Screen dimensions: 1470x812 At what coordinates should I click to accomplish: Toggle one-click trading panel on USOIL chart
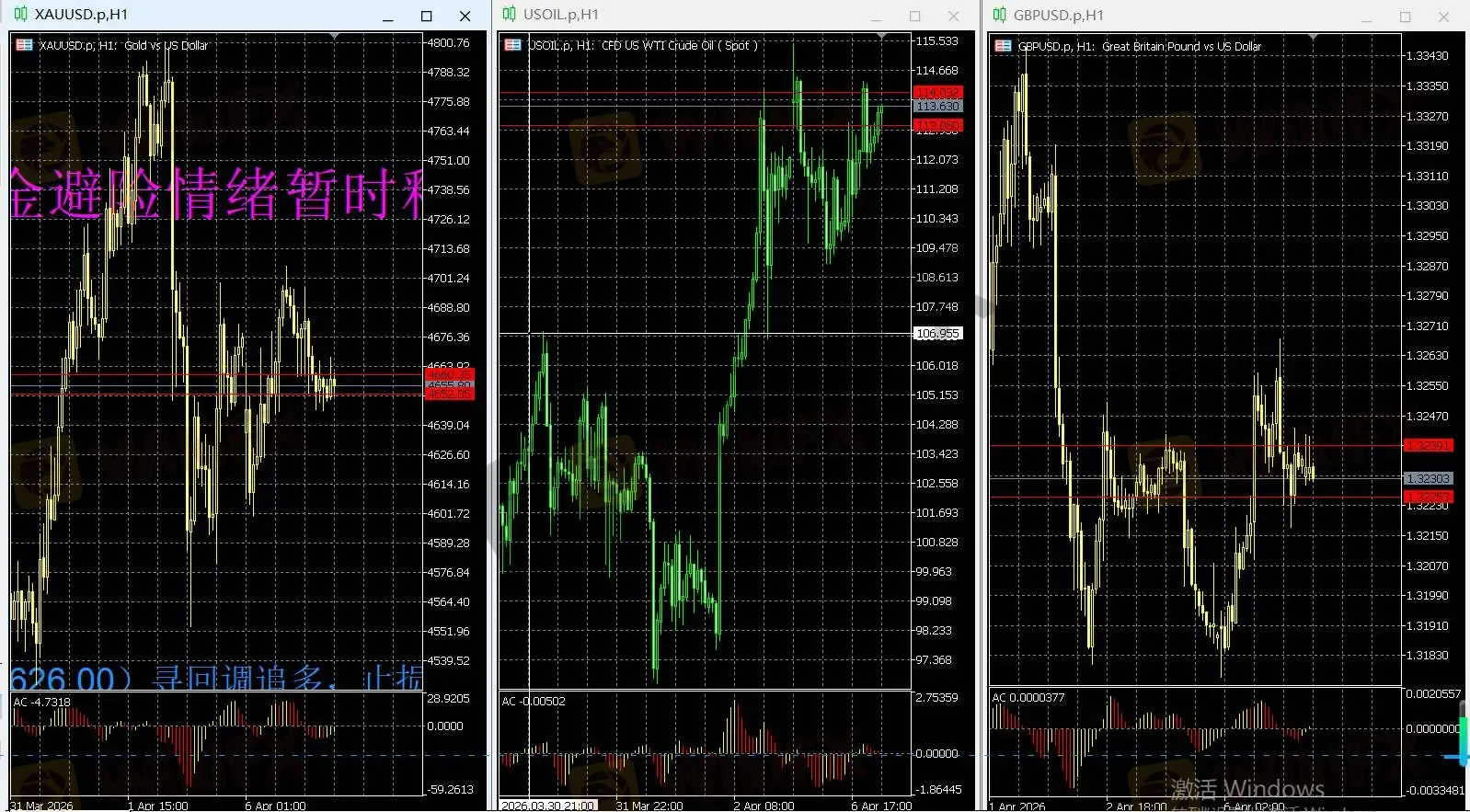tap(513, 45)
